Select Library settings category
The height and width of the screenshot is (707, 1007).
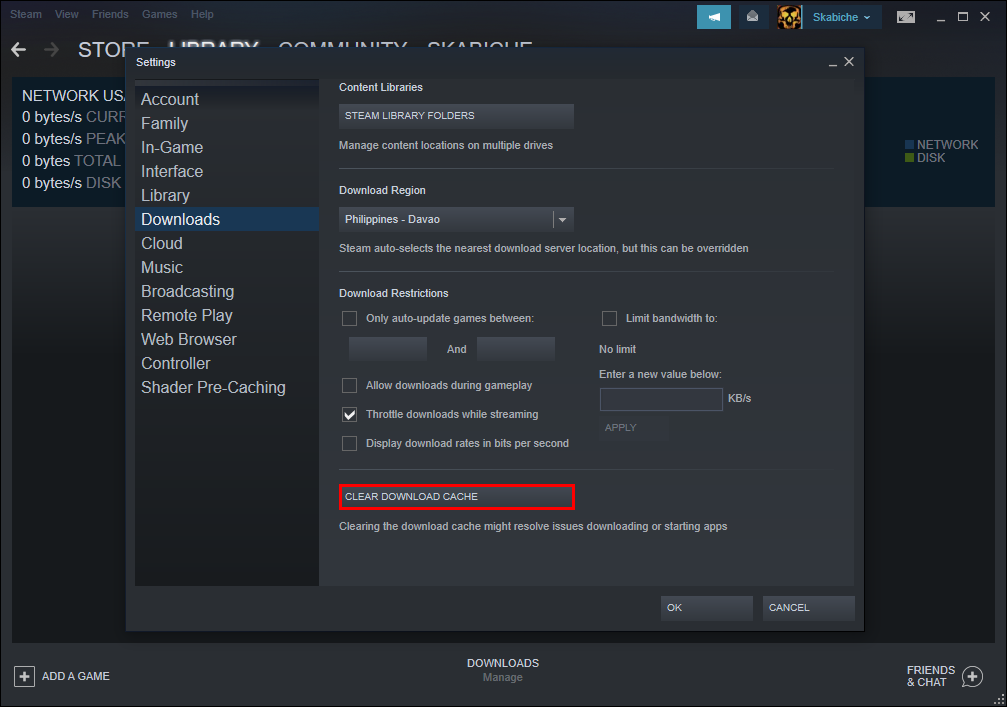coord(227,195)
